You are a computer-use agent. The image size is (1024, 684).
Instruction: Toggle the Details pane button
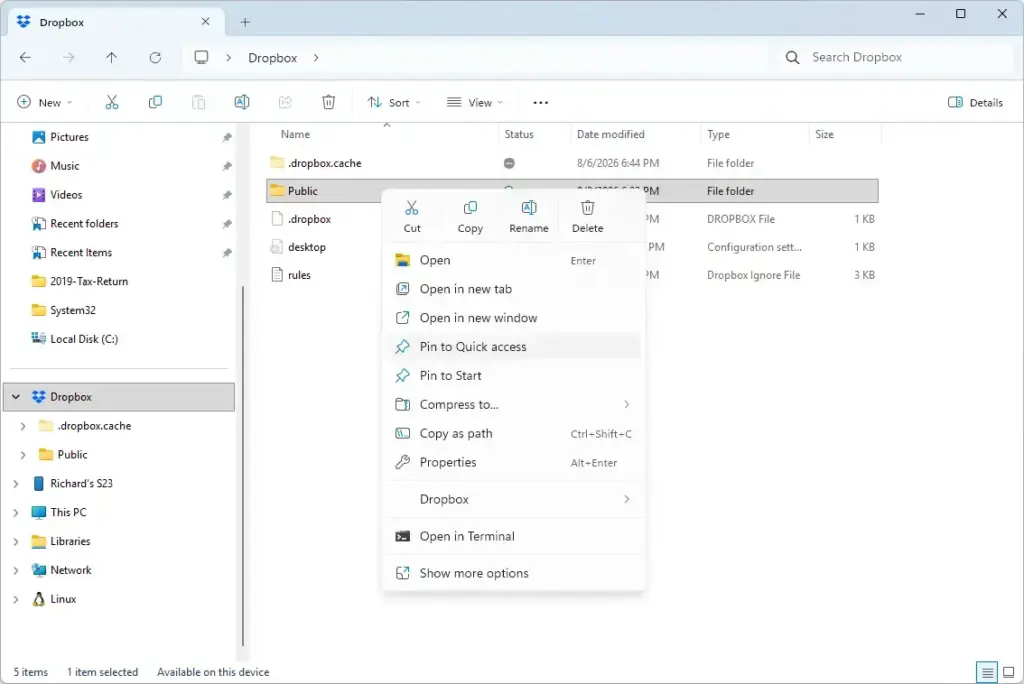pos(974,102)
